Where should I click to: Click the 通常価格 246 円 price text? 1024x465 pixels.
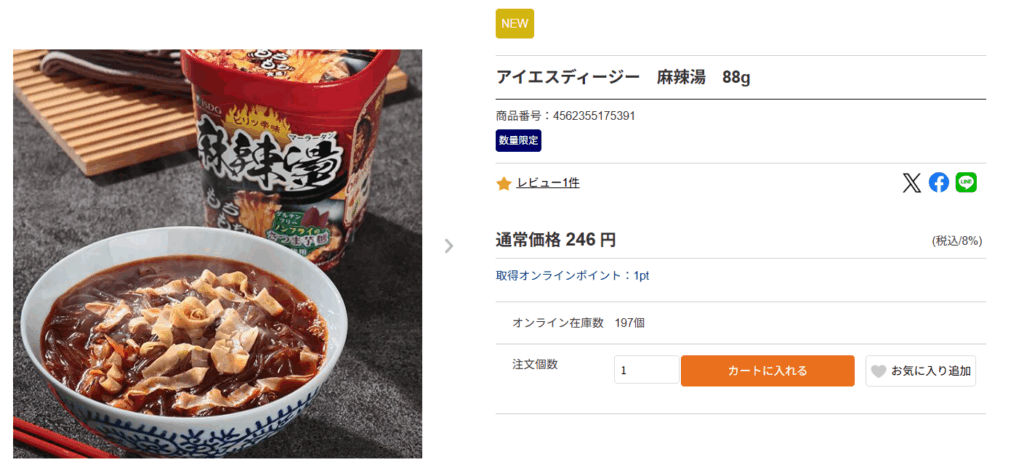pyautogui.click(x=555, y=240)
